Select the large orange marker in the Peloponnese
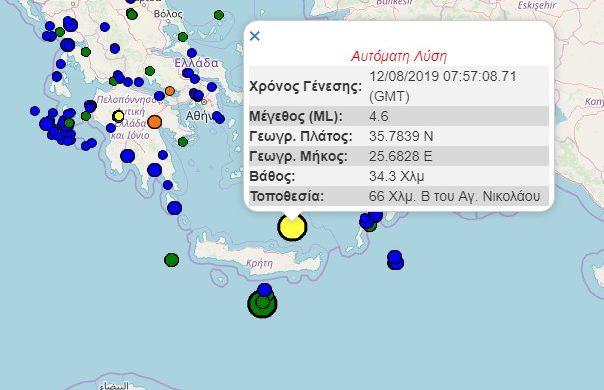Image resolution: width=604 pixels, height=390 pixels. [x=154, y=122]
